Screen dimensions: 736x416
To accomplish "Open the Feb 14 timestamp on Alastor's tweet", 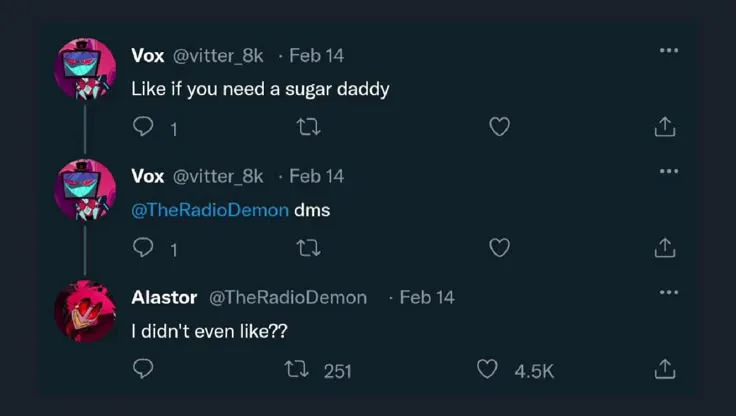I will pos(427,297).
